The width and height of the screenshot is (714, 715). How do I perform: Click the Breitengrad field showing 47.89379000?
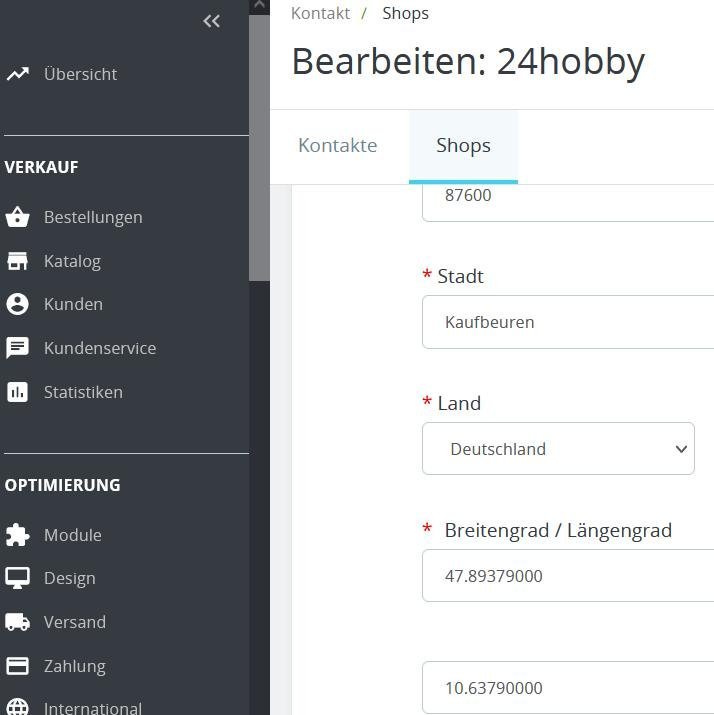tap(568, 576)
